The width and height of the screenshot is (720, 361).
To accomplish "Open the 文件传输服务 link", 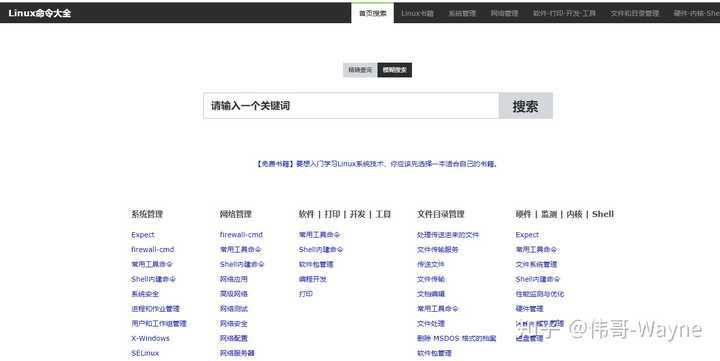I will click(438, 249).
